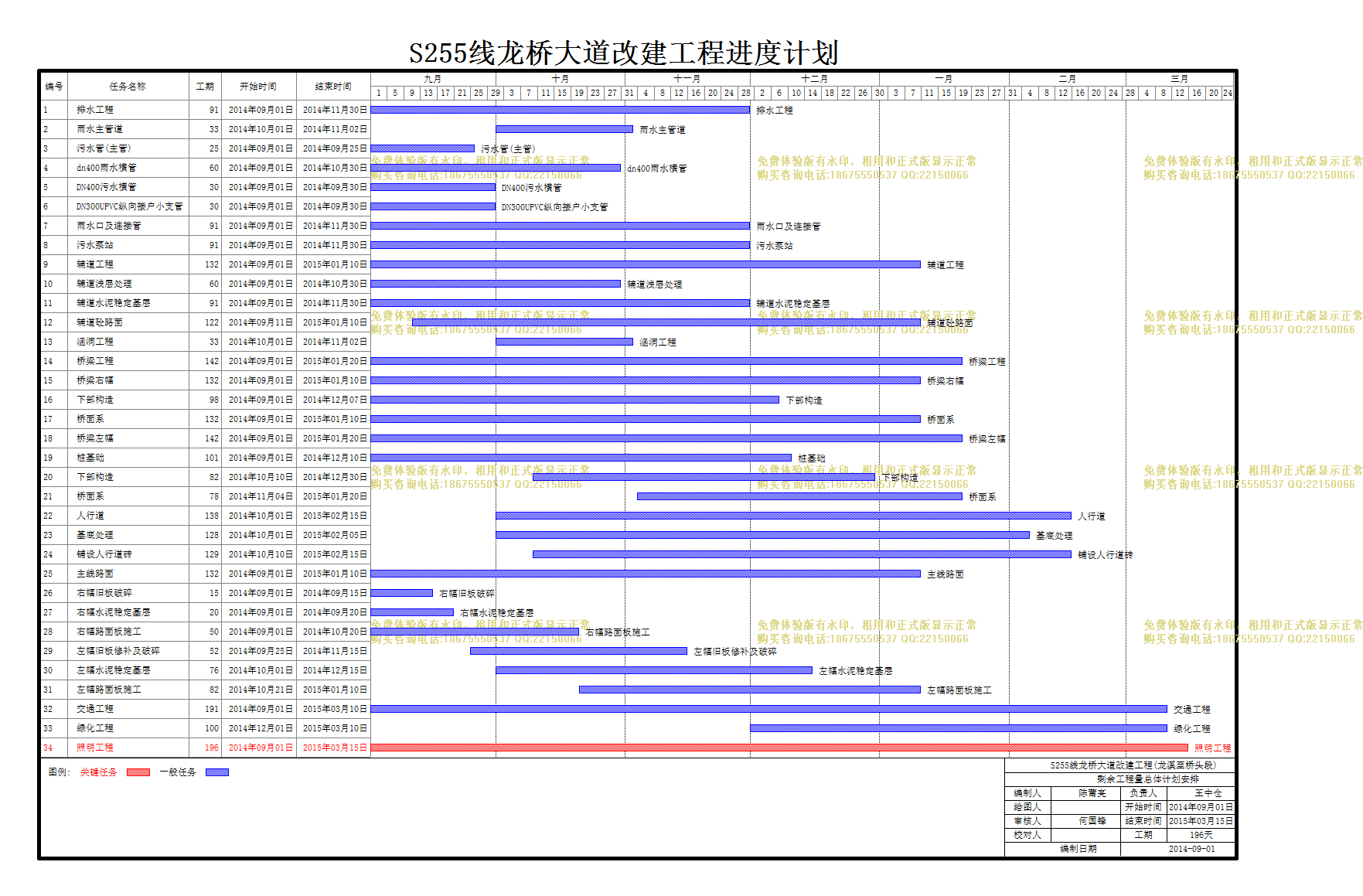Image resolution: width=1363 pixels, height=896 pixels.
Task: Select the 左幅路面板施工 Gantt bar
Action: pos(750,690)
